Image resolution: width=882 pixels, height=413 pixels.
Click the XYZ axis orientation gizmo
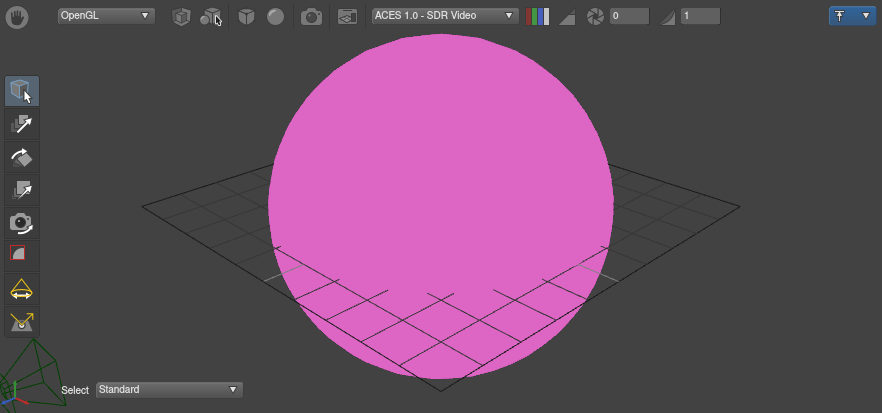[x=14, y=394]
